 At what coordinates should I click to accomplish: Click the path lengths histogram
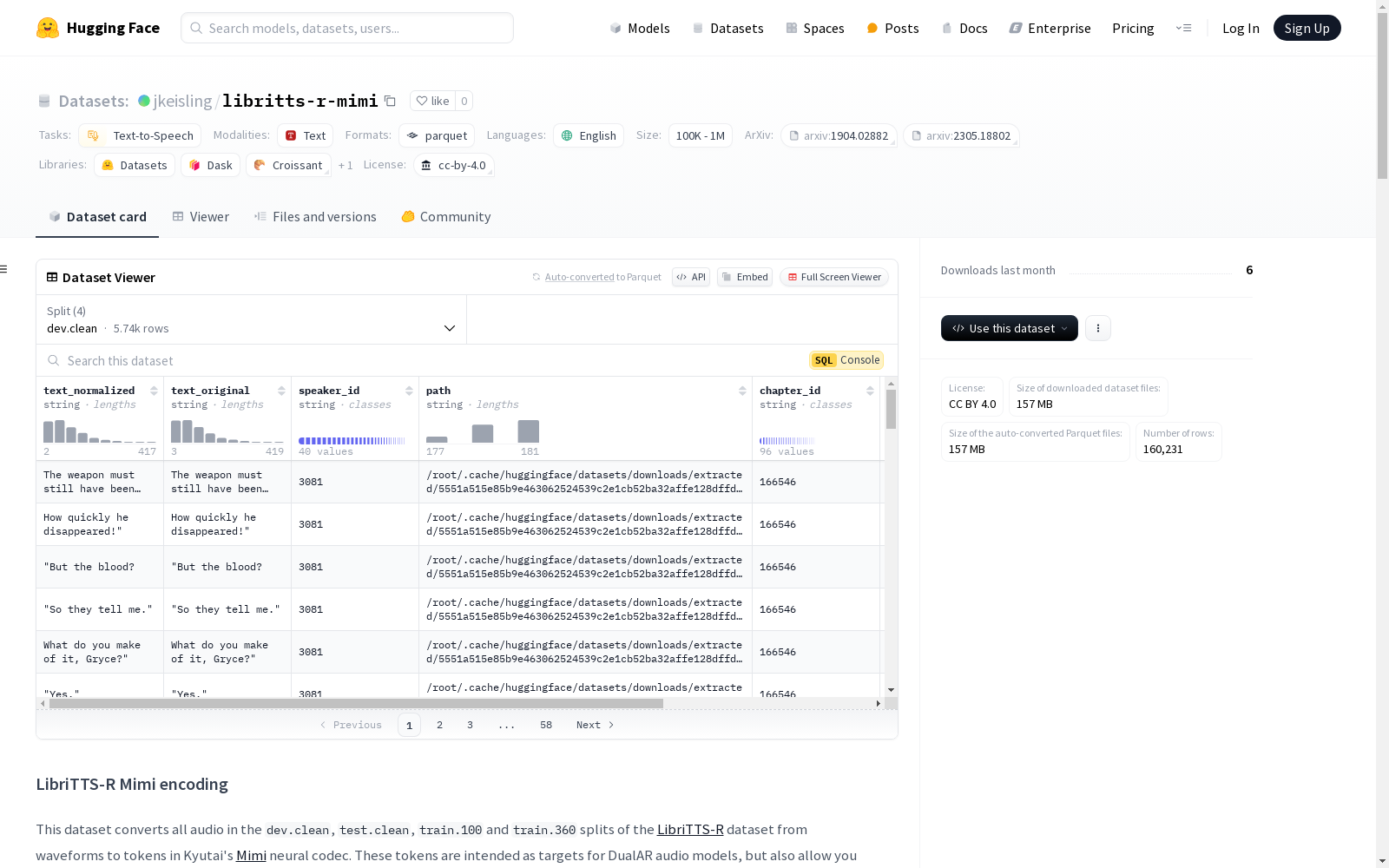click(x=483, y=431)
